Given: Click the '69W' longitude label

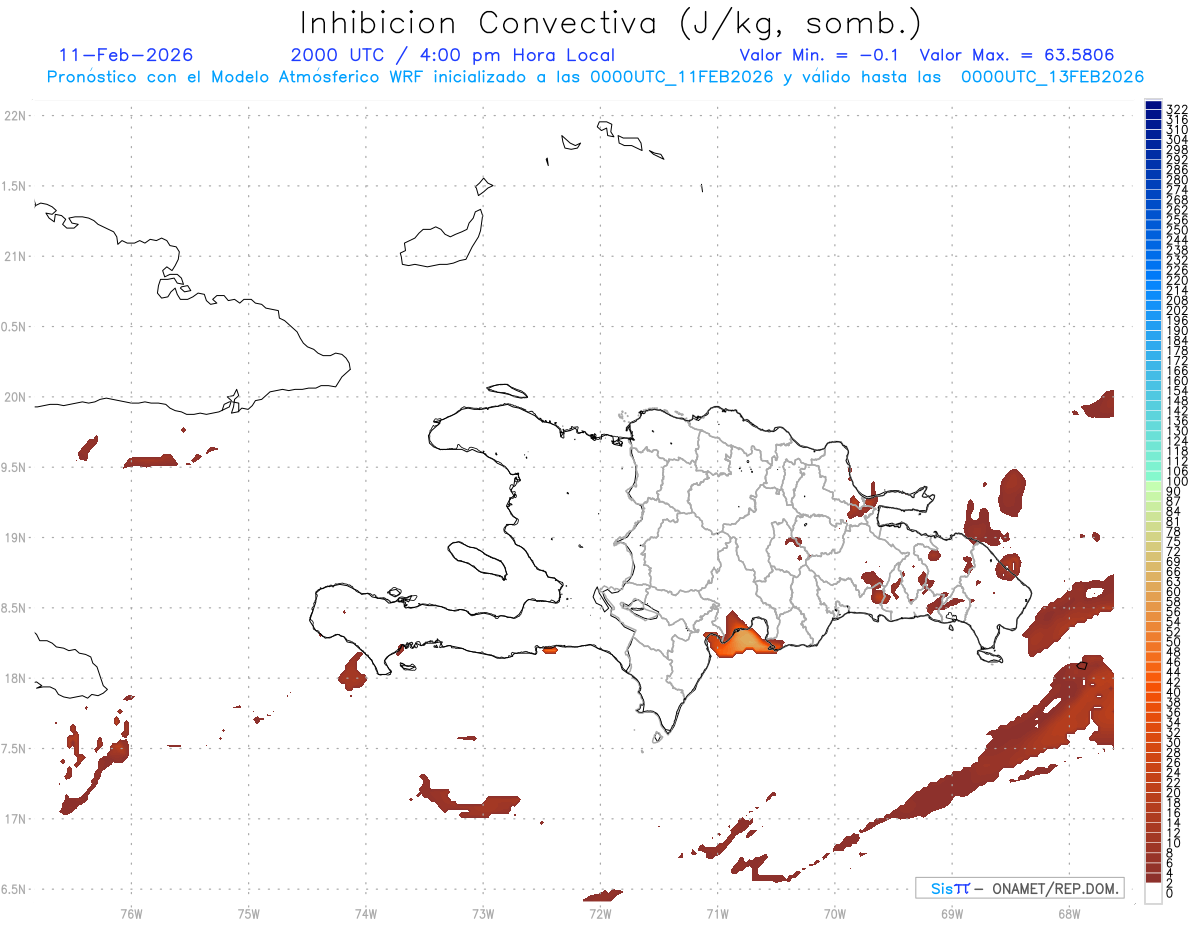Looking at the screenshot, I should coord(951,912).
